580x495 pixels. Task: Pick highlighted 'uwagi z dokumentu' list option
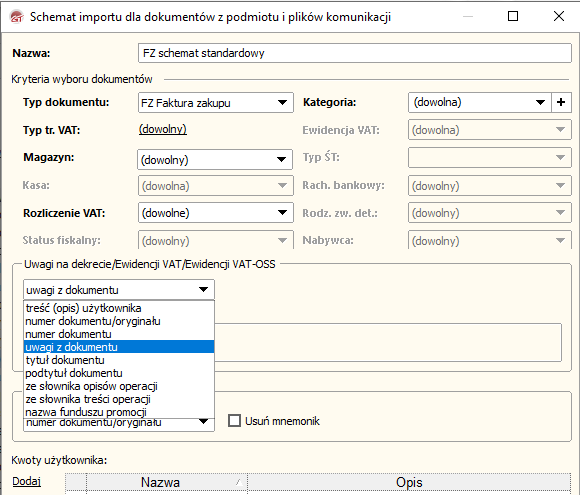click(119, 347)
